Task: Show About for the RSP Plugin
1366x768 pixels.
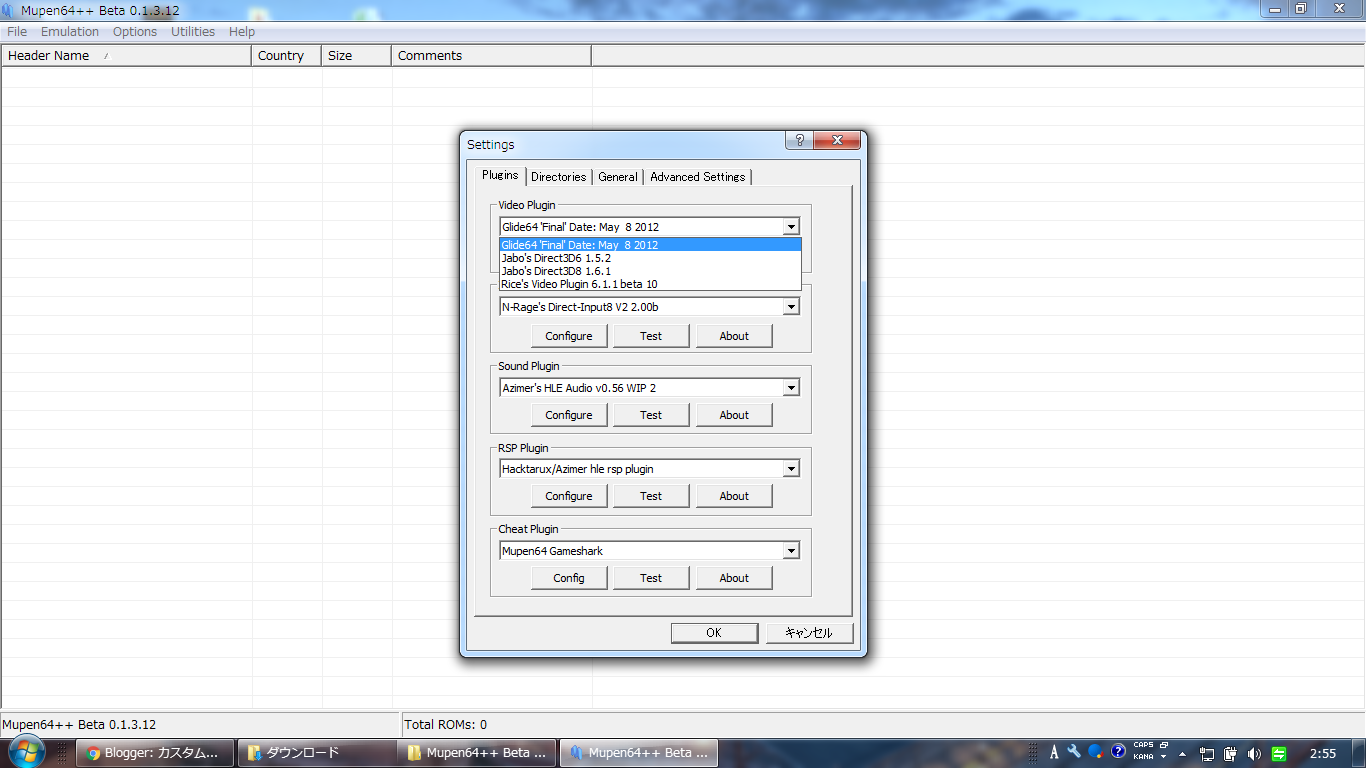Action: click(734, 496)
